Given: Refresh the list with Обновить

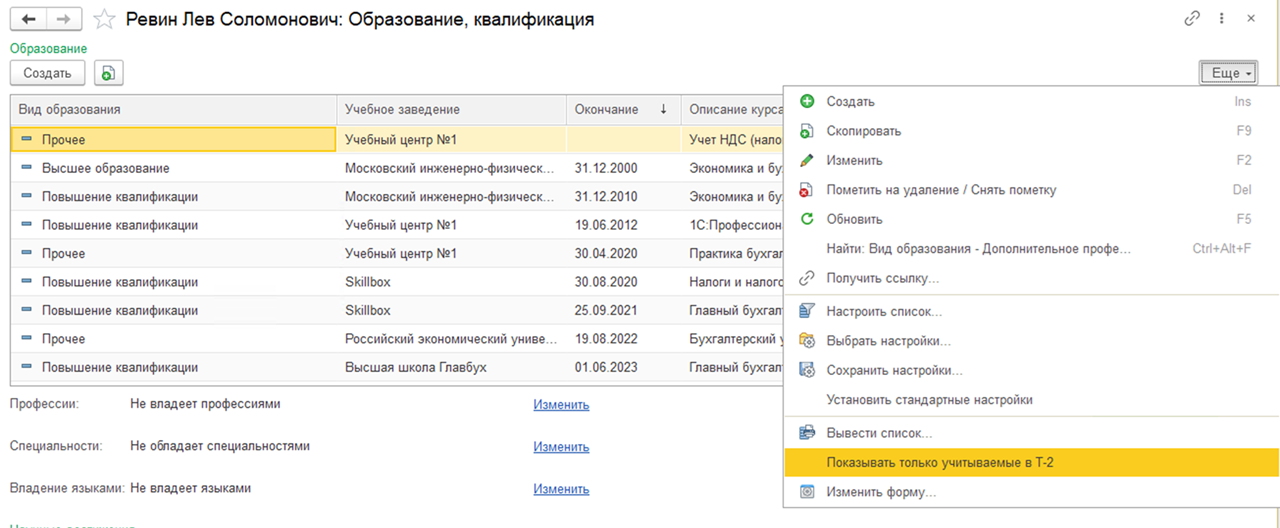Looking at the screenshot, I should [x=854, y=219].
